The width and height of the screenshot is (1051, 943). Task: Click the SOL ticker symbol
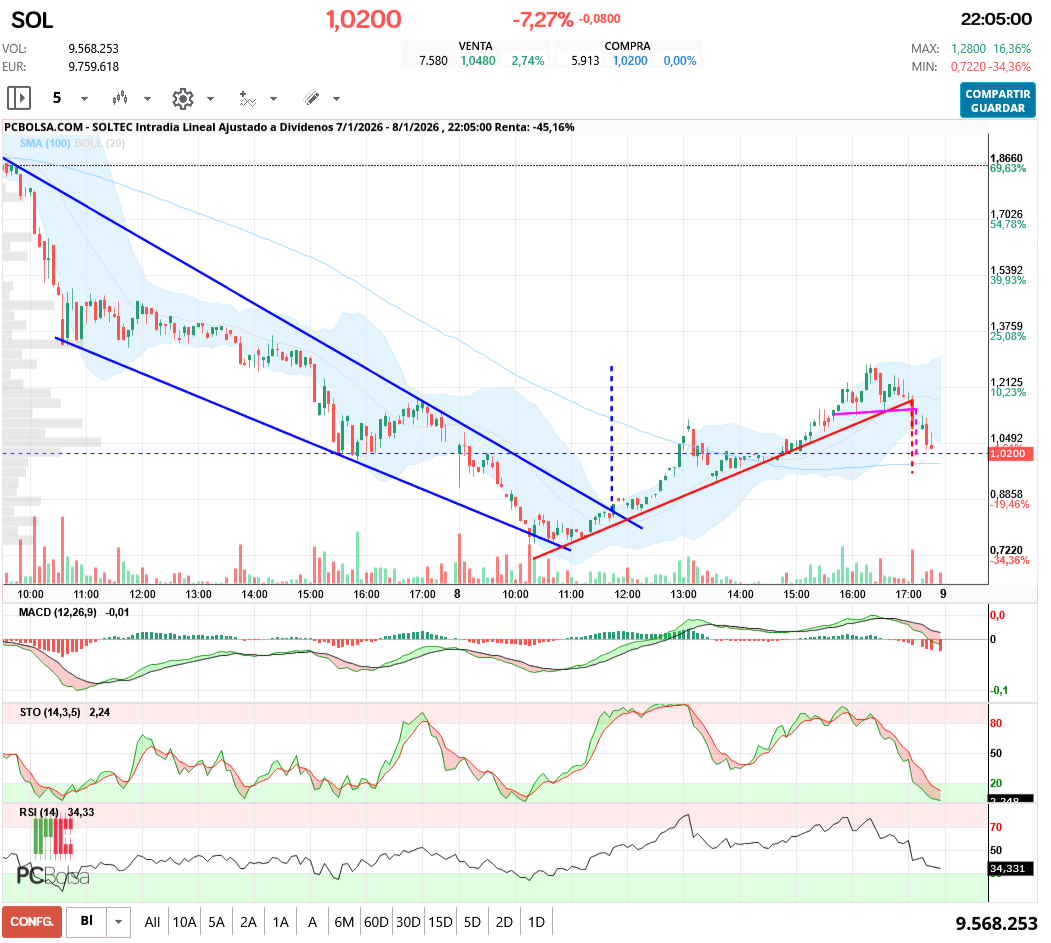tap(32, 20)
